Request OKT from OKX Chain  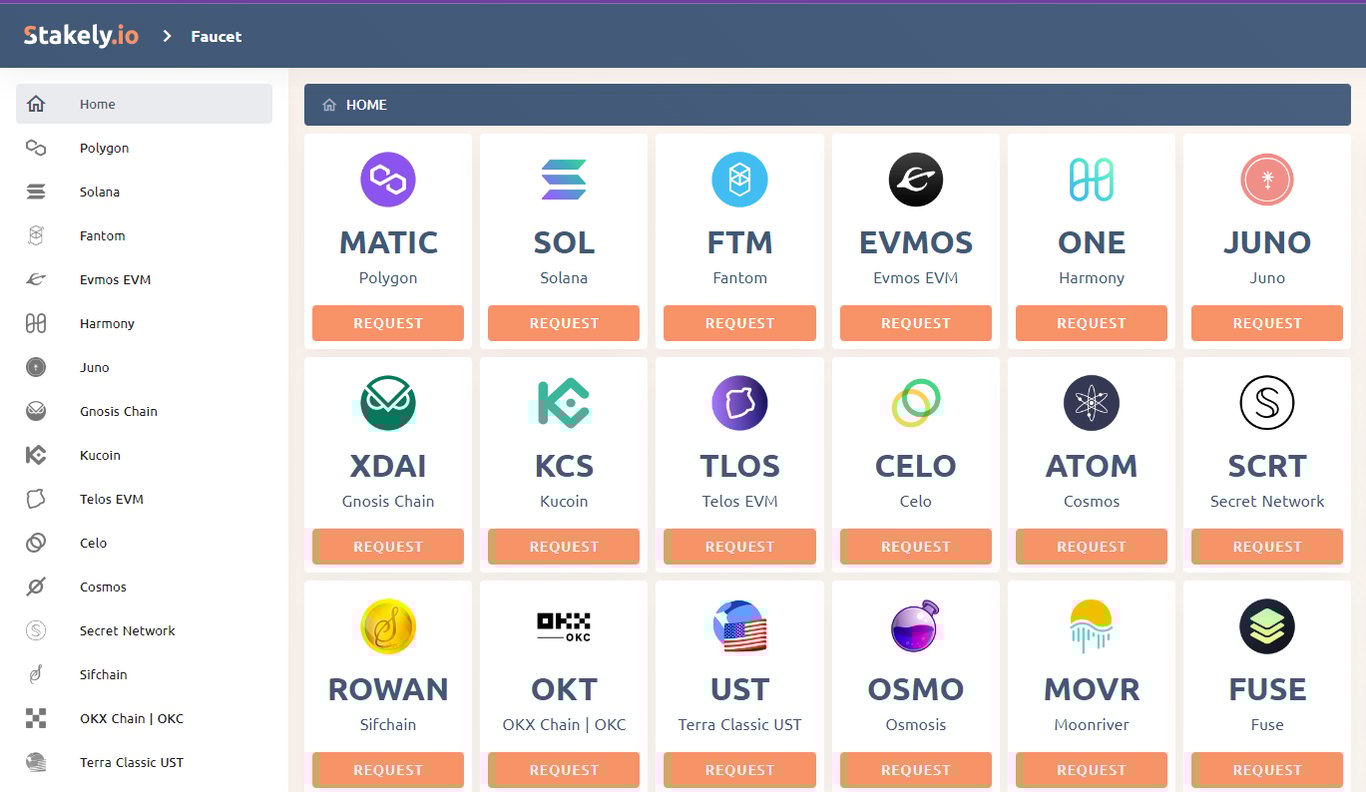coord(564,770)
